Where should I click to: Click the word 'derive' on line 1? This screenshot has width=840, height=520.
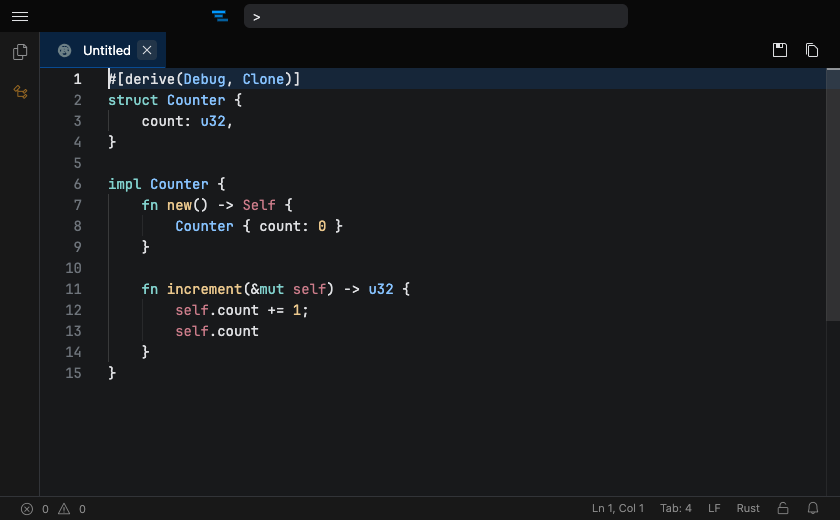click(x=150, y=79)
